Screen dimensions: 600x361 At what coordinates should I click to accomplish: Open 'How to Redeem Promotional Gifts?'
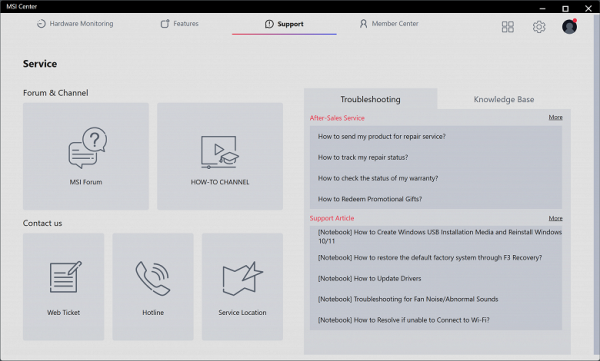(x=370, y=199)
